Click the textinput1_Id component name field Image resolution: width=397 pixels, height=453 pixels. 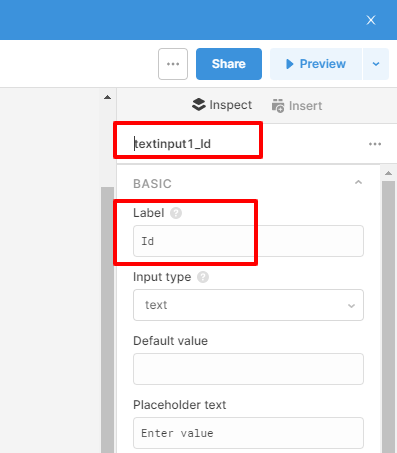(188, 144)
